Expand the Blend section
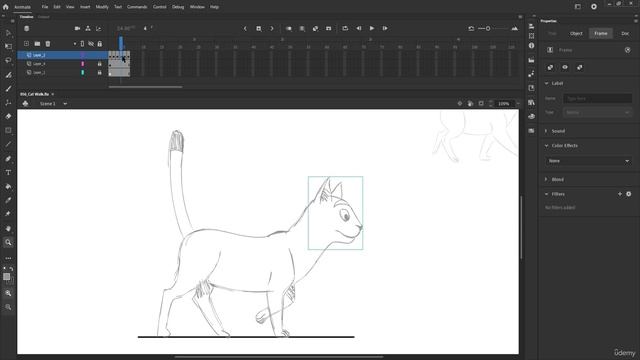Viewport: 640px width, 360px height. 547,180
